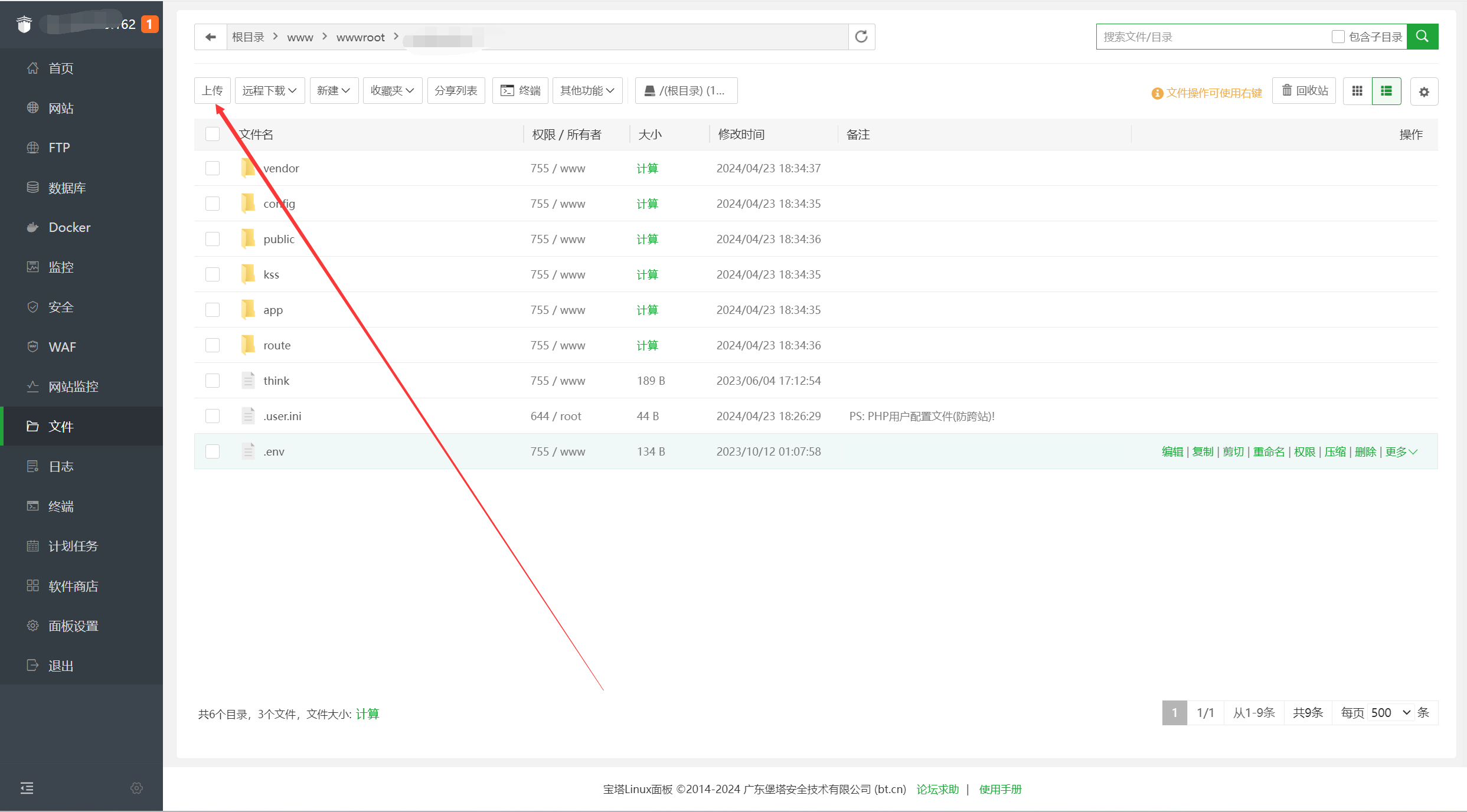Expand the 收藏夹 dropdown

click(393, 90)
